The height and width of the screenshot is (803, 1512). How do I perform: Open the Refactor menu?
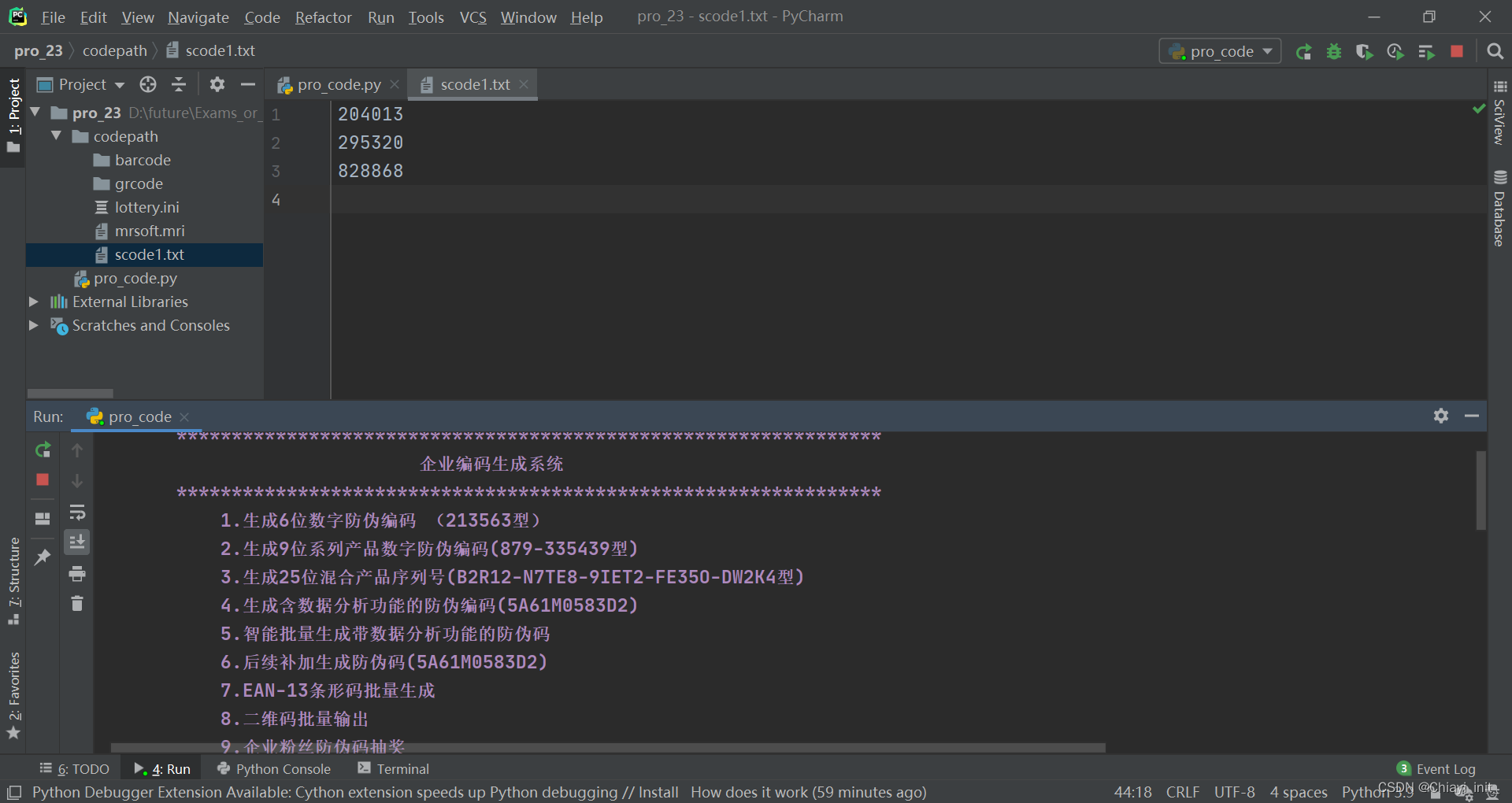[323, 17]
